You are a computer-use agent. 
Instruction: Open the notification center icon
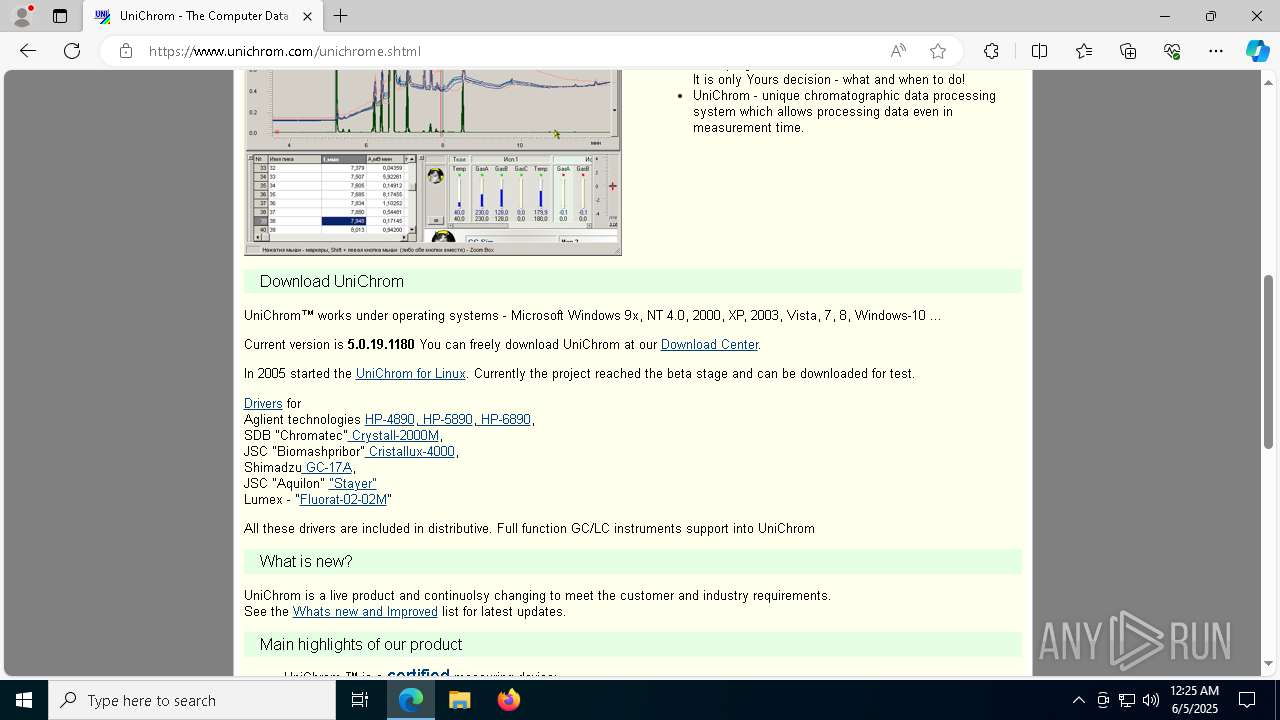tap(1247, 700)
